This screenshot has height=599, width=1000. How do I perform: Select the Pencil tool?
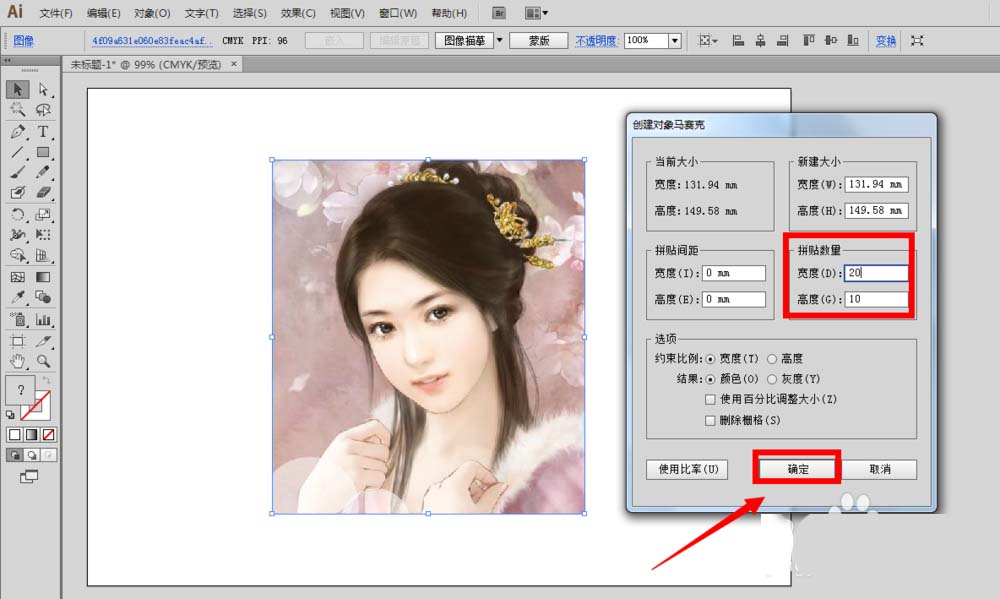43,172
